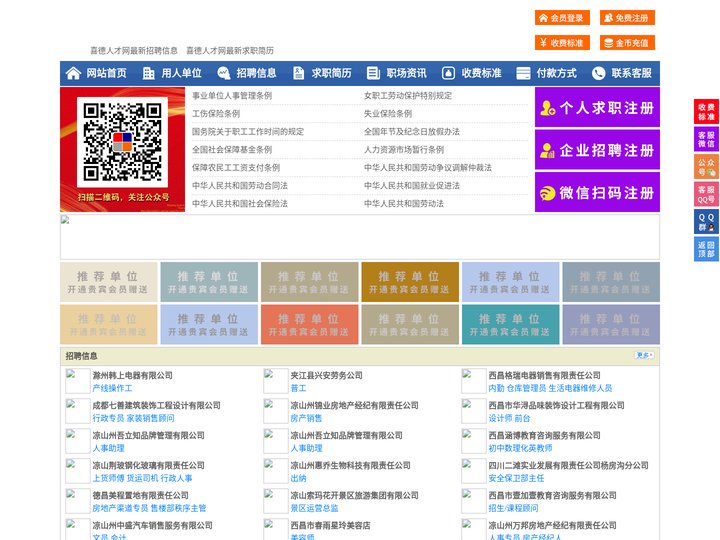Click the person icon on 个人求职注册
Viewport: 720px width, 540px height.
pyautogui.click(x=547, y=108)
